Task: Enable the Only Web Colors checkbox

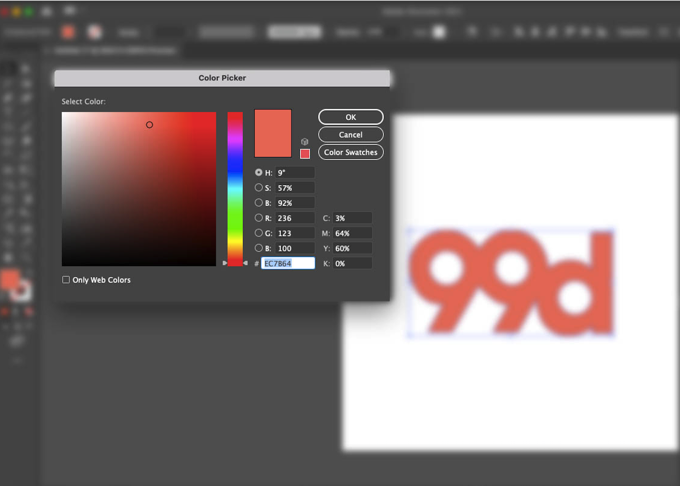Action: click(x=66, y=280)
